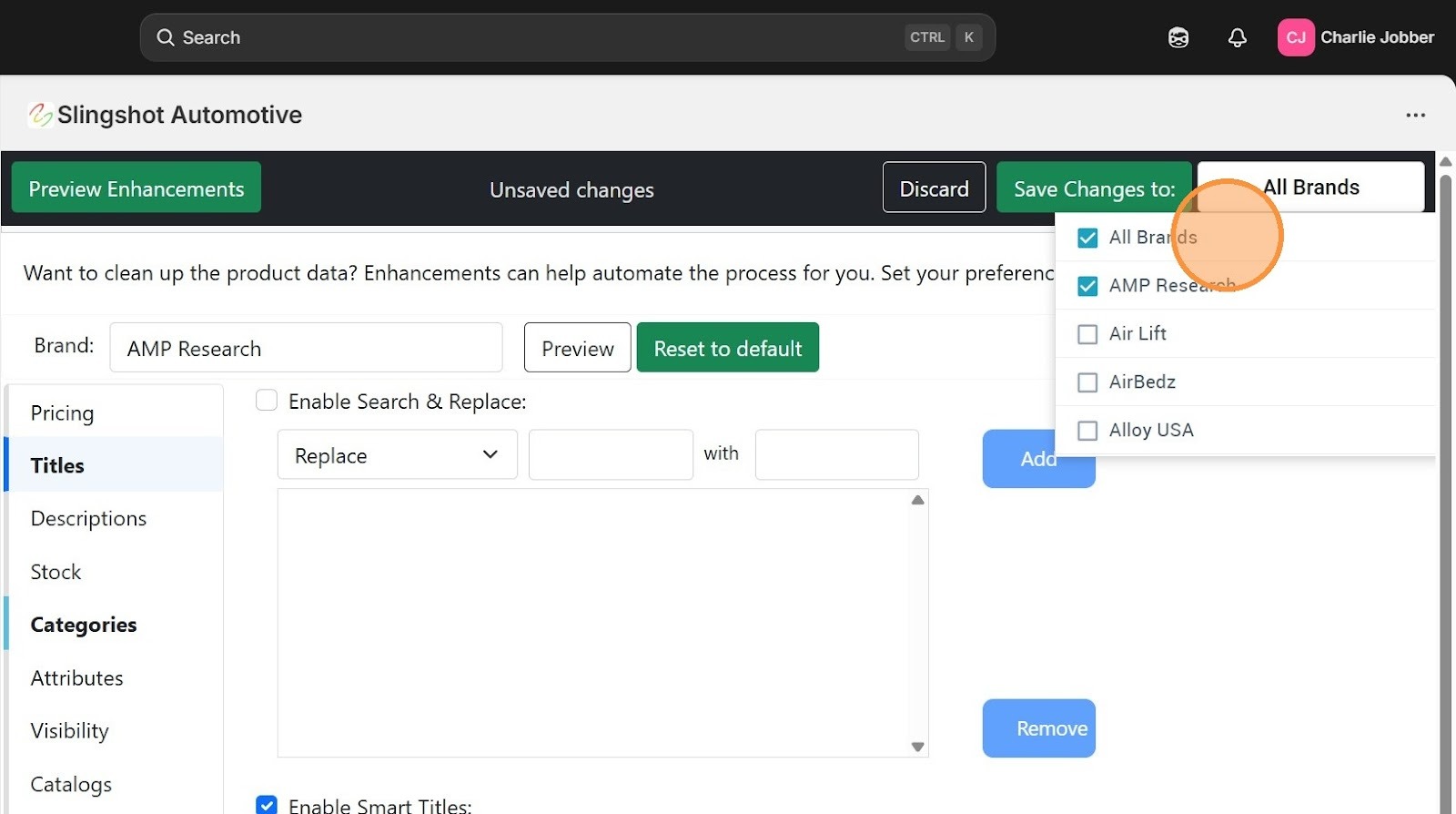The height and width of the screenshot is (814, 1456).
Task: Click the search-and-replace rules list box
Action: pos(602,623)
